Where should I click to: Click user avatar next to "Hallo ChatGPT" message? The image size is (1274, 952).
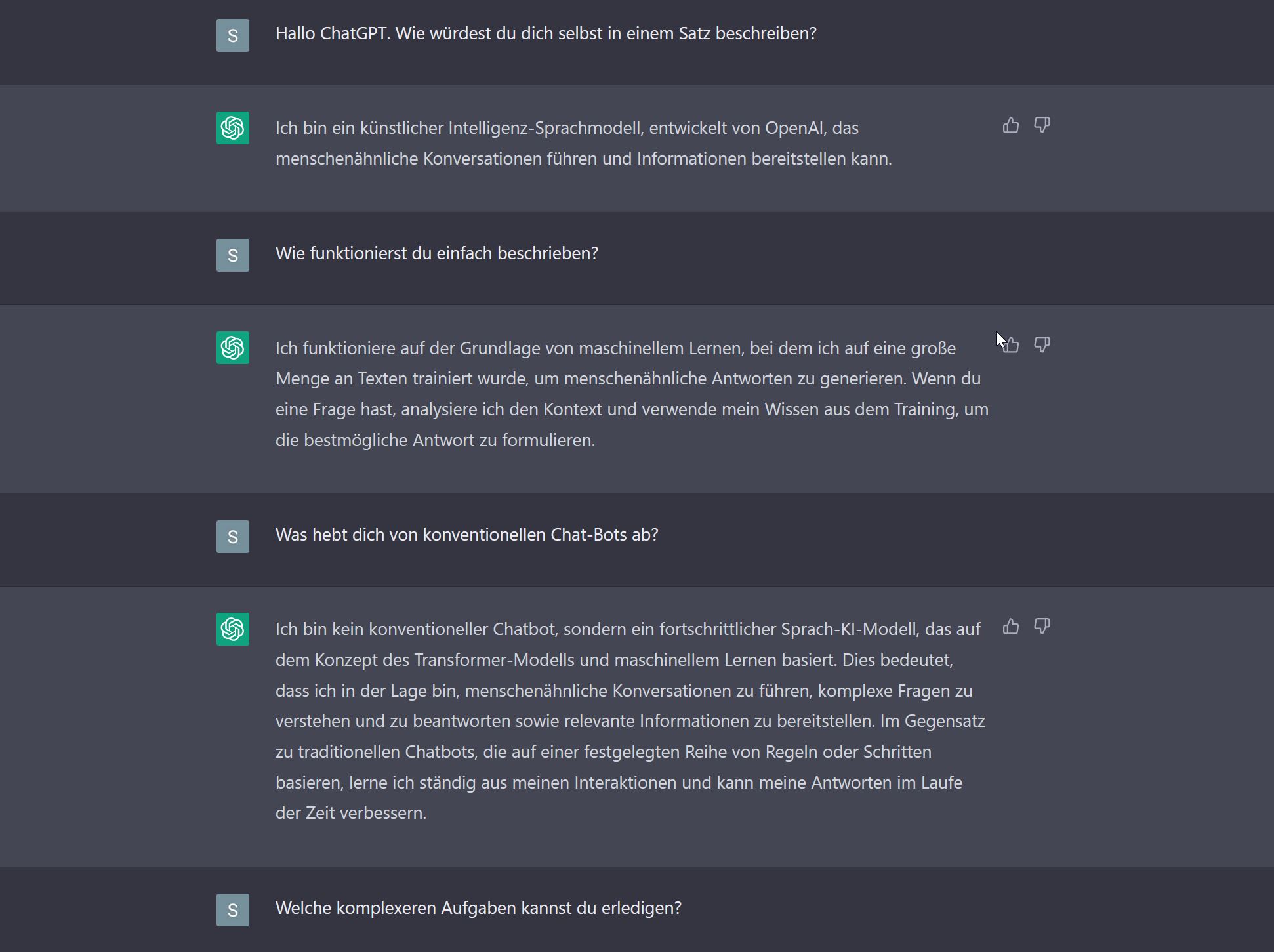pyautogui.click(x=233, y=35)
